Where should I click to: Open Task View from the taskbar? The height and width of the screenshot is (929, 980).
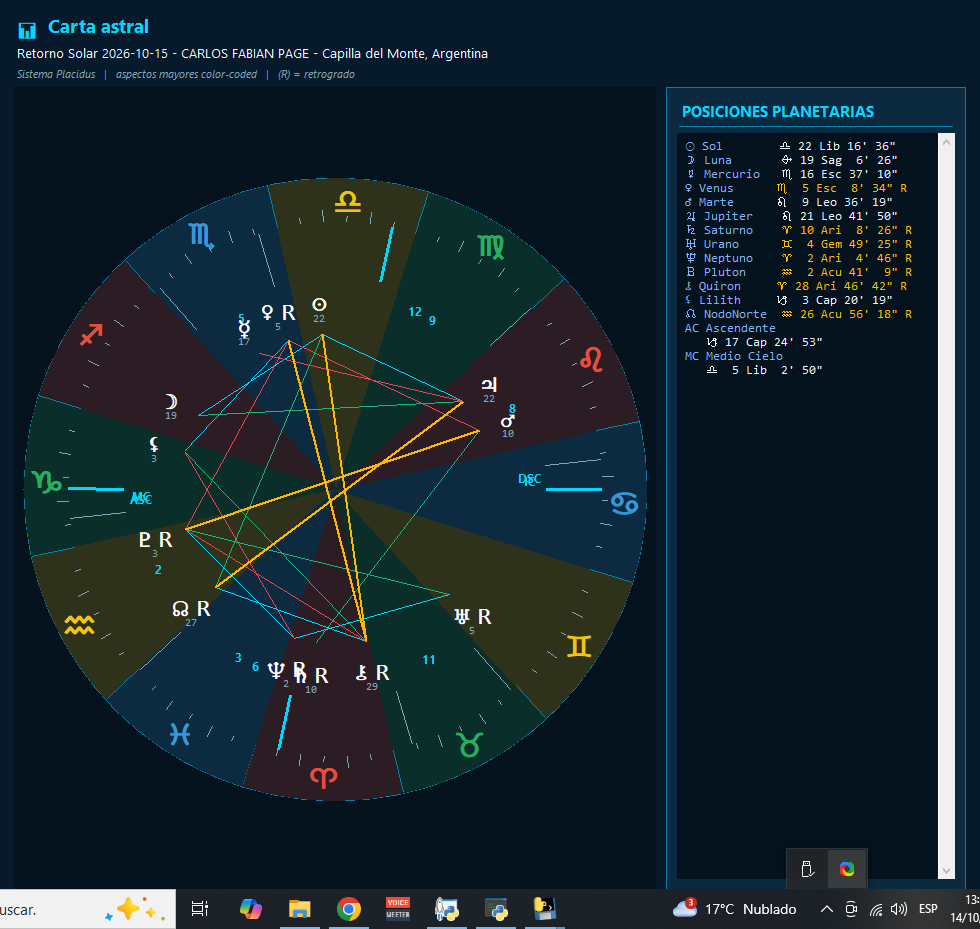click(199, 908)
